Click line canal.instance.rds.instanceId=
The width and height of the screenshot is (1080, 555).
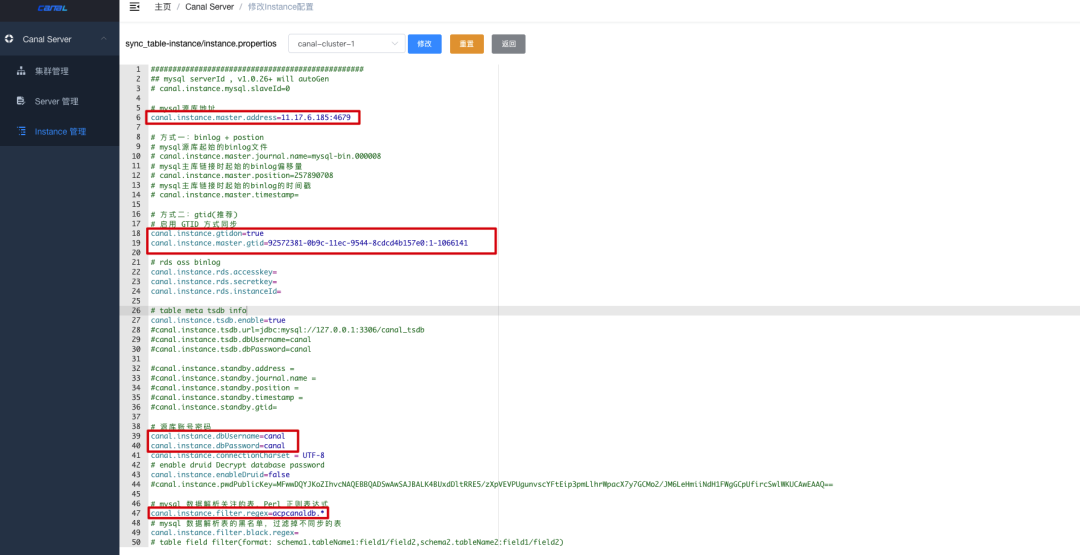click(x=216, y=291)
